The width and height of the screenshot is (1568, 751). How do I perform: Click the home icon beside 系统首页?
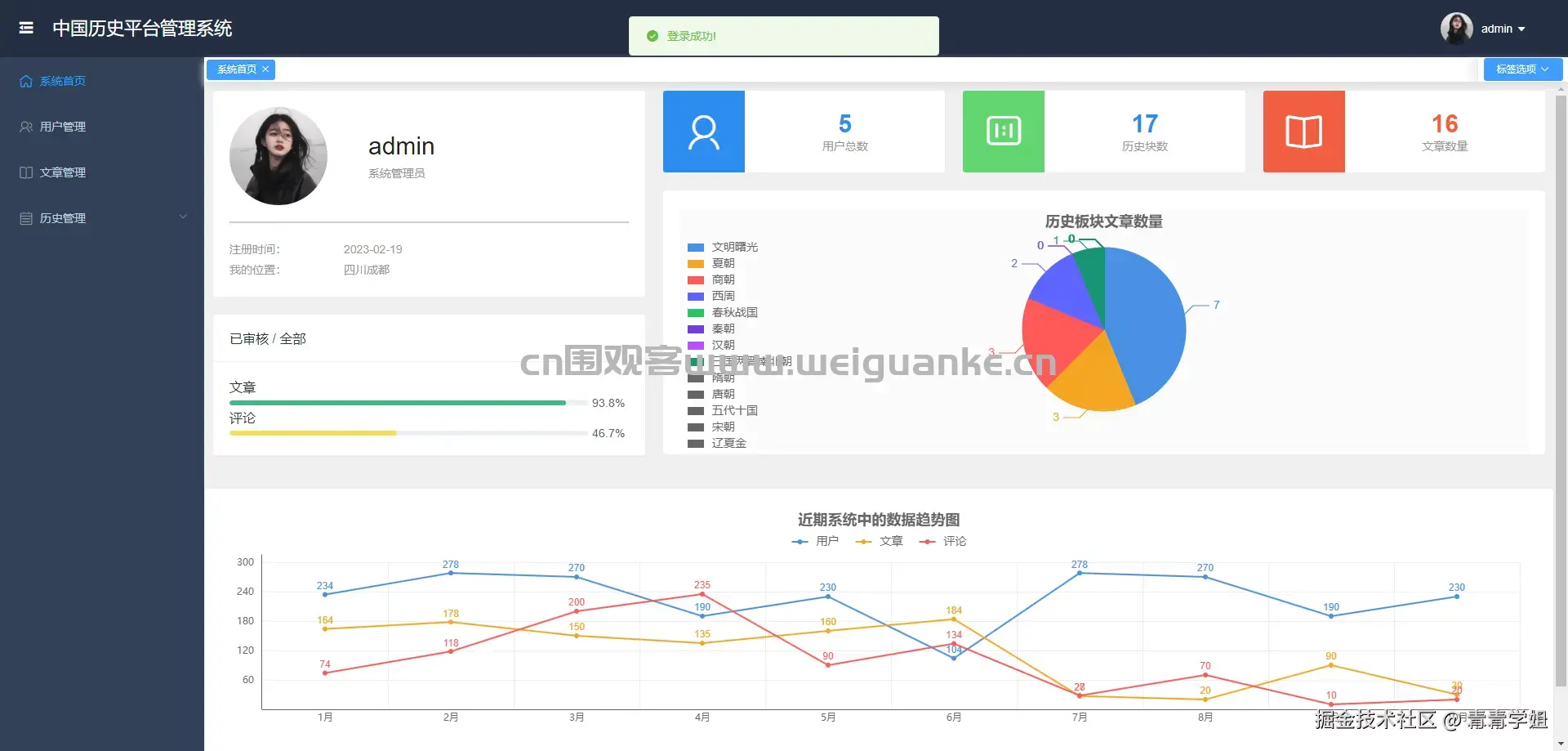click(26, 81)
